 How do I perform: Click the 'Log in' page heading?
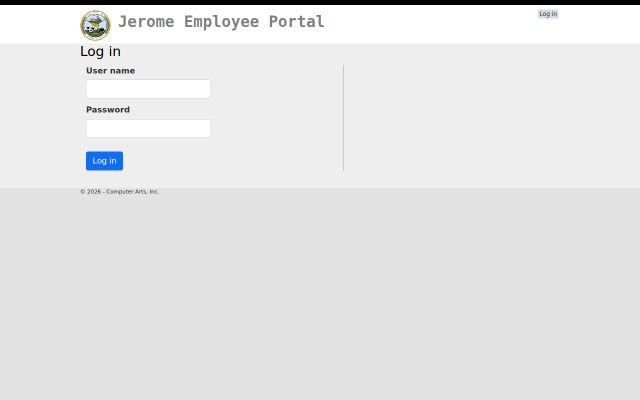[100, 51]
